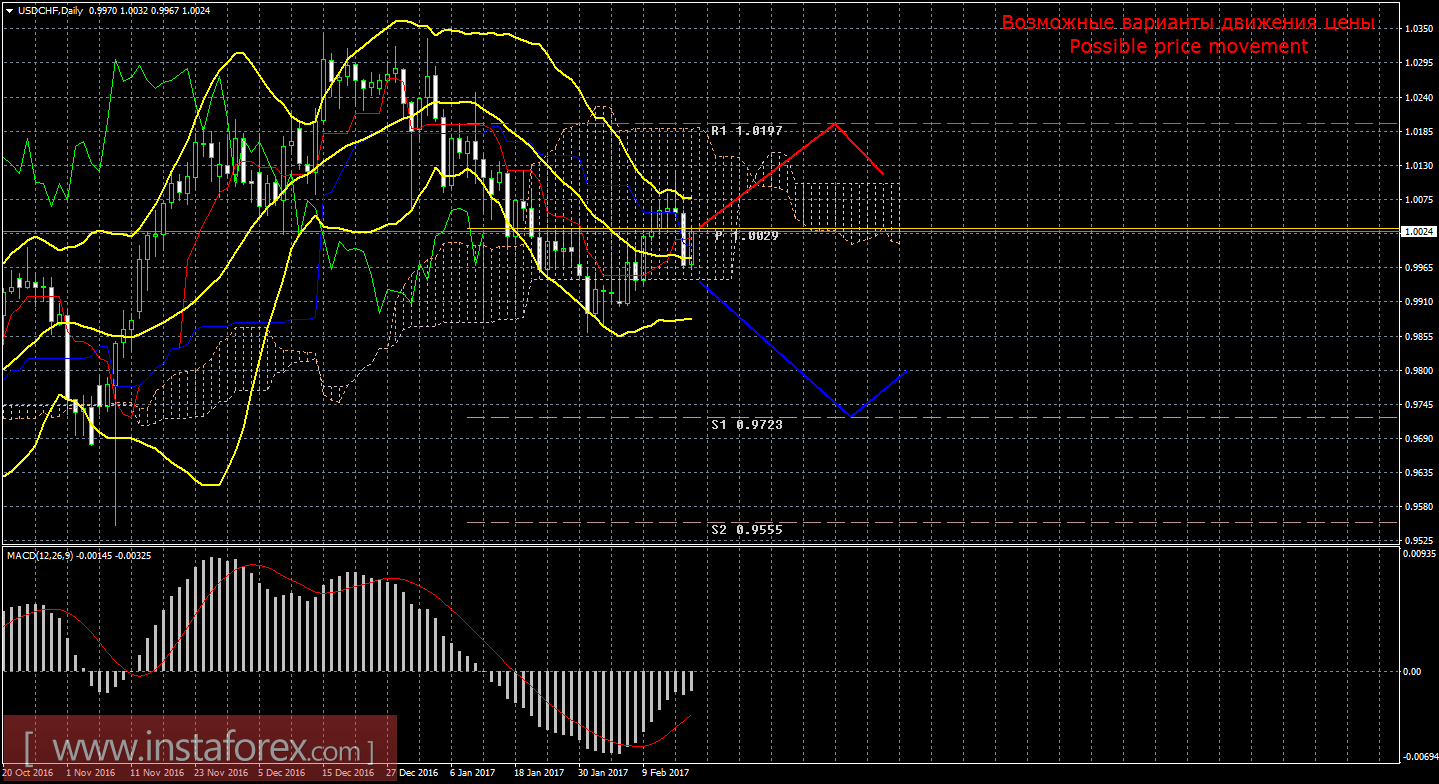Click the MACD 0.00 scale level
Viewport: 1439px width, 784px height.
click(x=1411, y=671)
